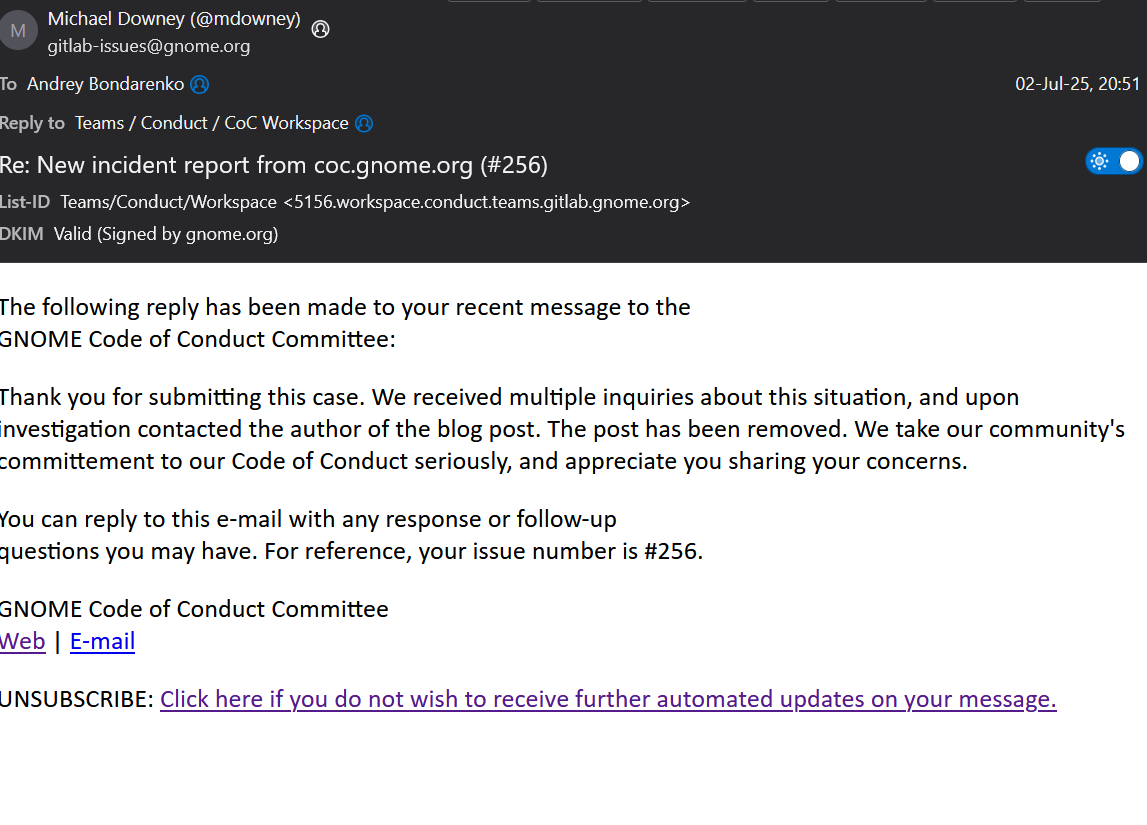1147x825 pixels.
Task: Click the List-ID header value
Action: (375, 202)
